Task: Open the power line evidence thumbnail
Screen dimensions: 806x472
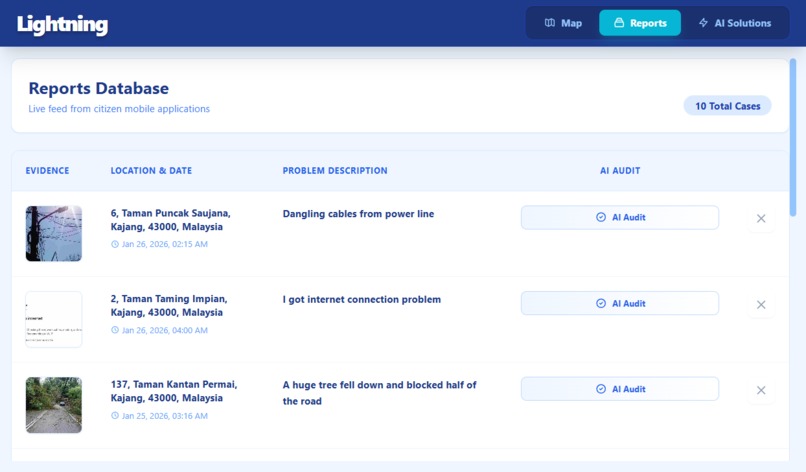Action: (x=54, y=233)
